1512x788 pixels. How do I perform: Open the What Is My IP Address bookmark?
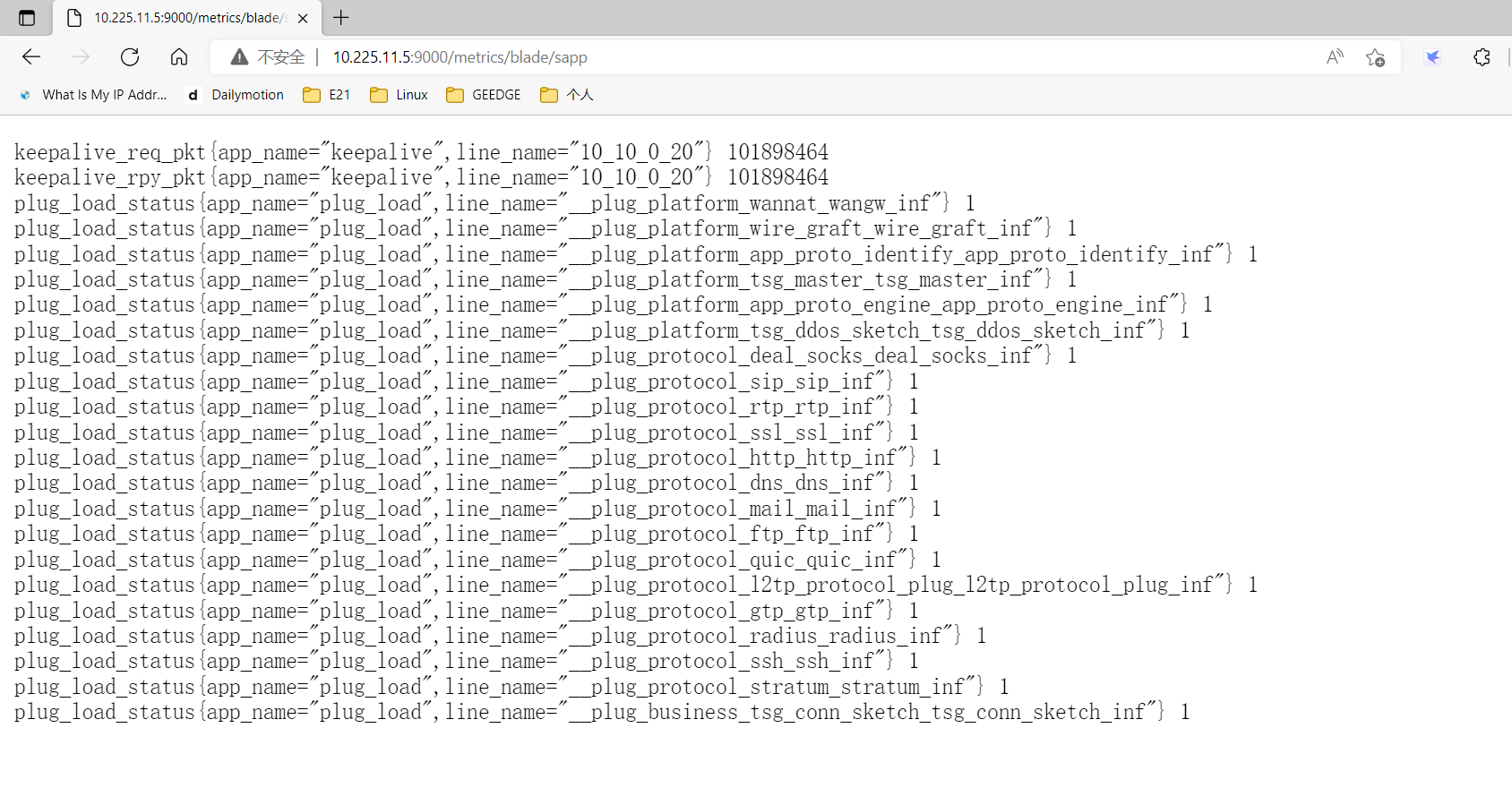(x=94, y=95)
